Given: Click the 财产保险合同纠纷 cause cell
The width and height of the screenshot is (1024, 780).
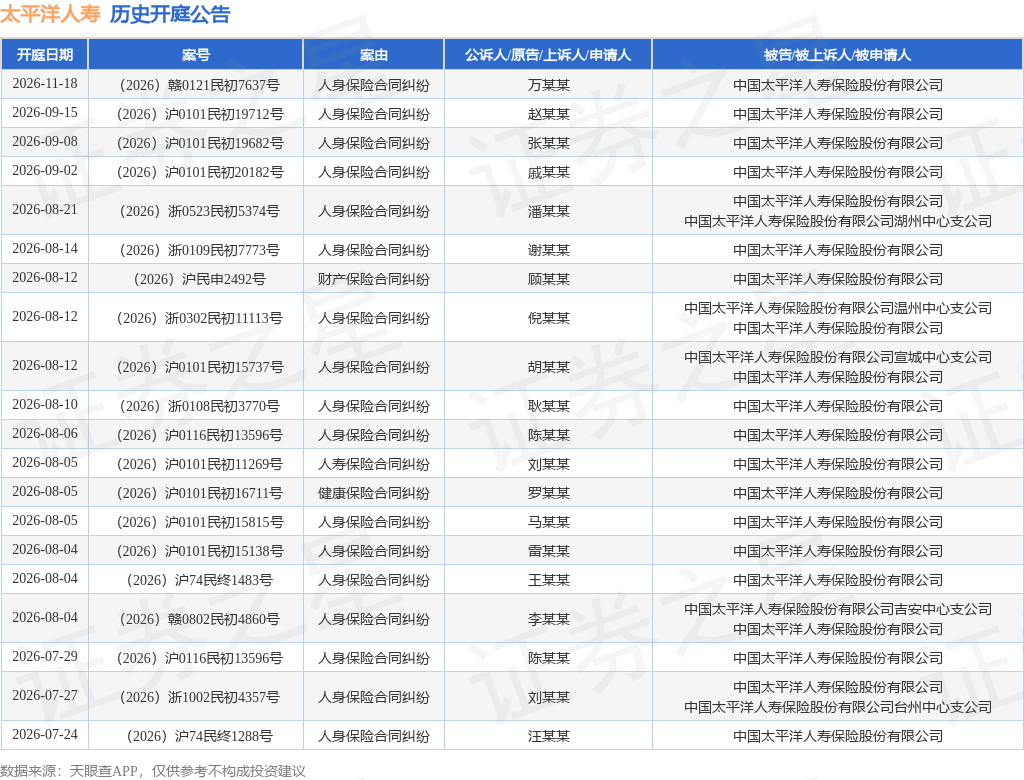Looking at the screenshot, I should pos(374,280).
